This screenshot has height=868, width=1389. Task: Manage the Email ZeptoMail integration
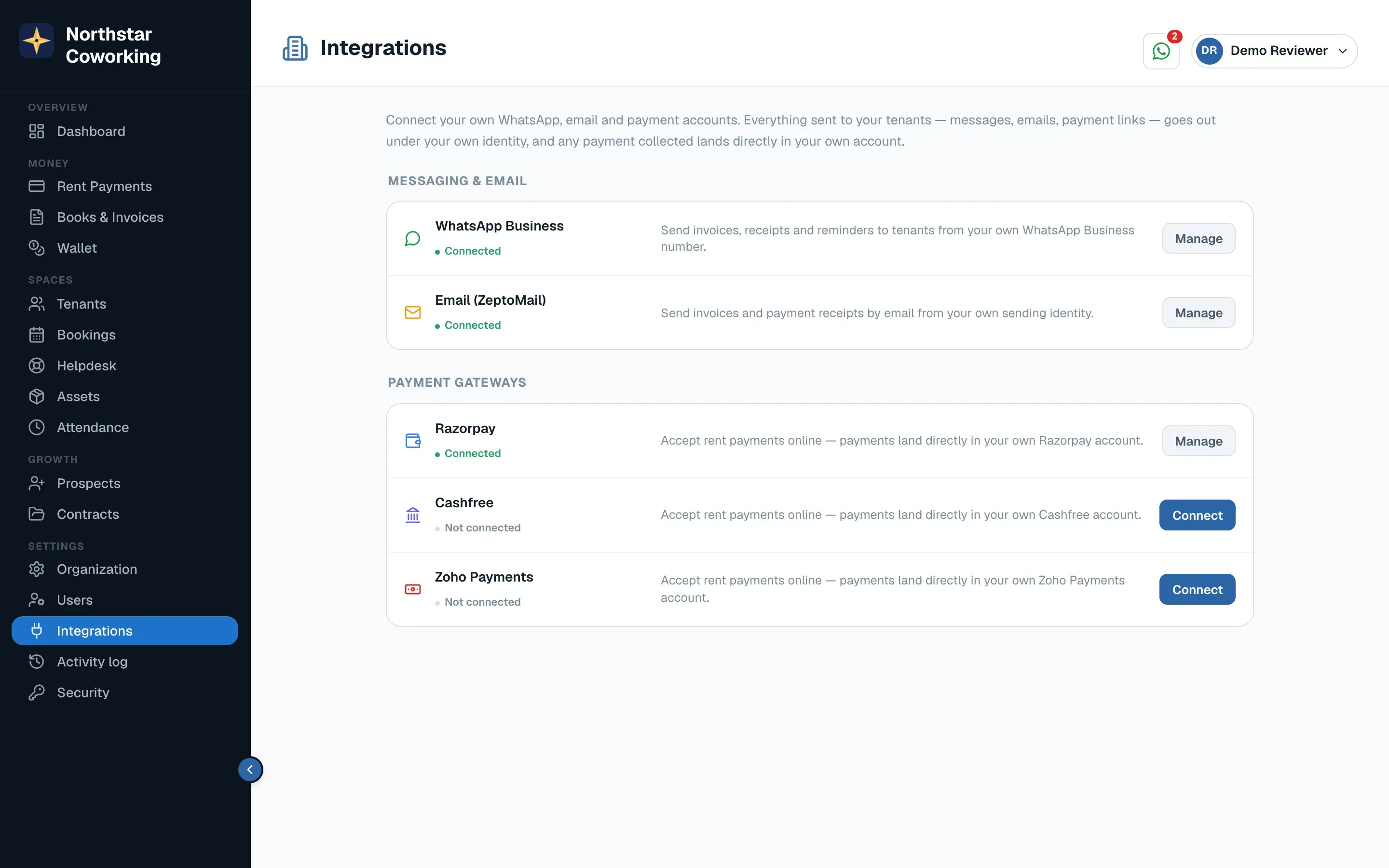[1198, 312]
